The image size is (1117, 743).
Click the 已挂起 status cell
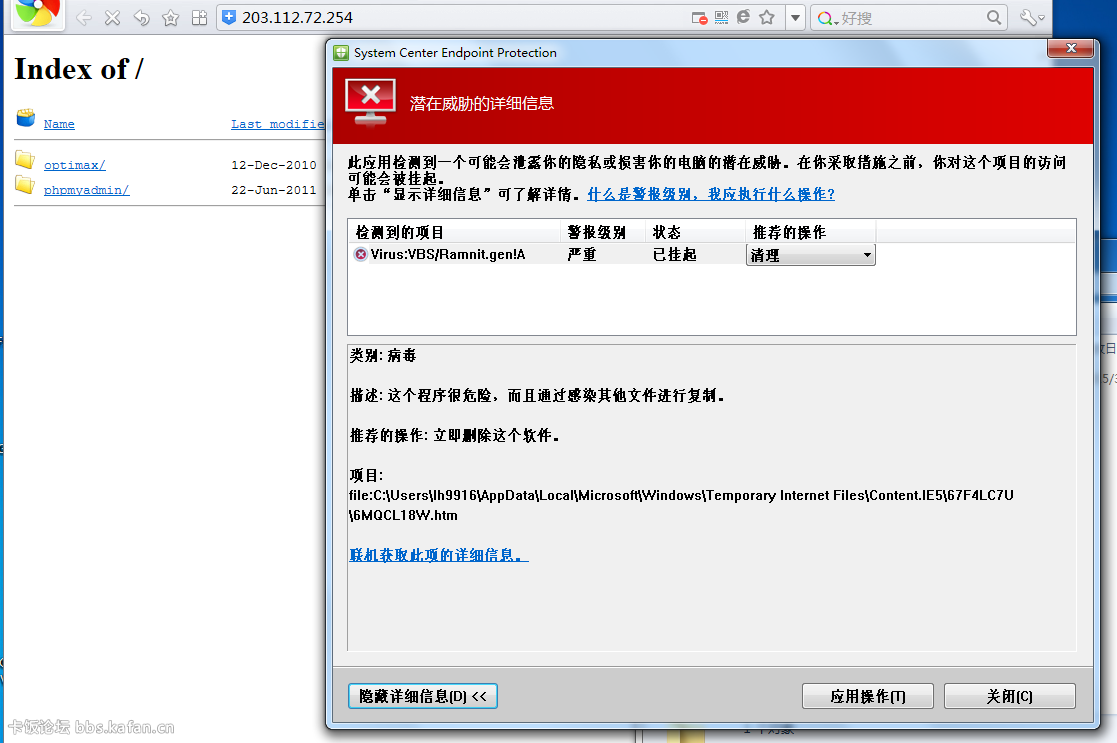674,254
